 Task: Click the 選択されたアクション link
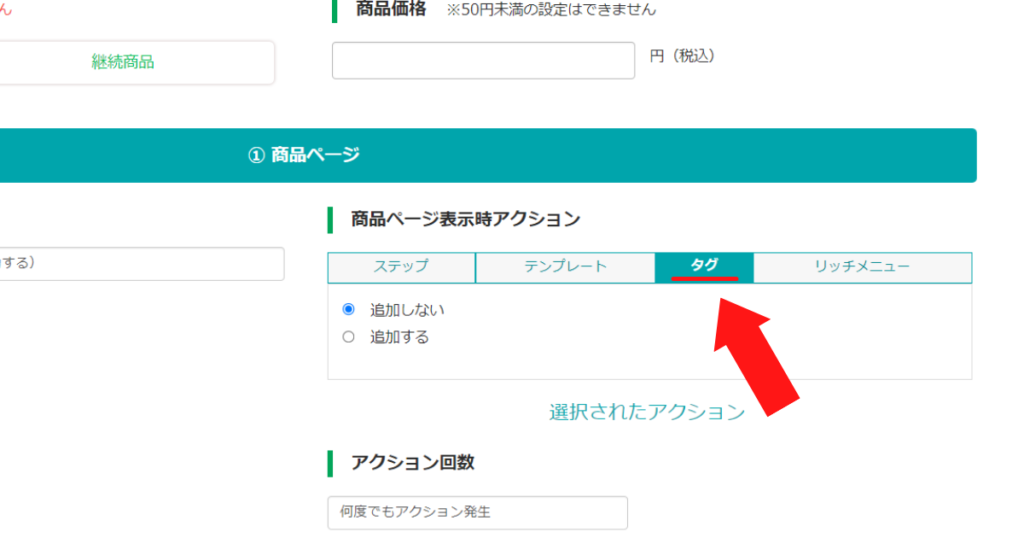coord(647,412)
